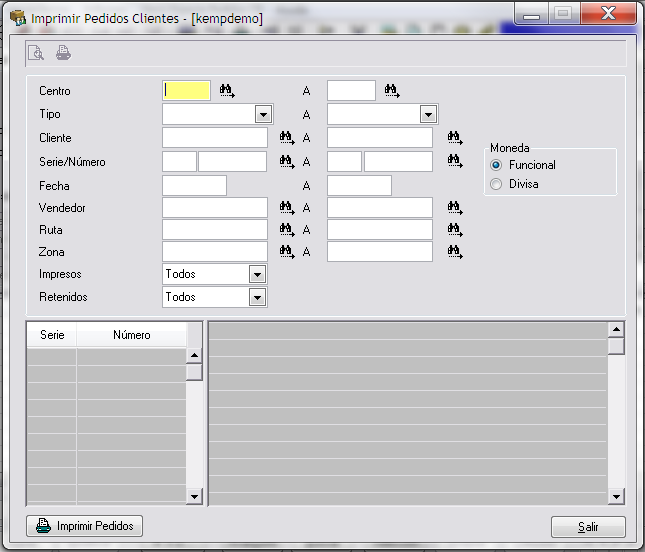Image resolution: width=645 pixels, height=552 pixels.
Task: Click the Serie start short field
Action: tap(179, 161)
